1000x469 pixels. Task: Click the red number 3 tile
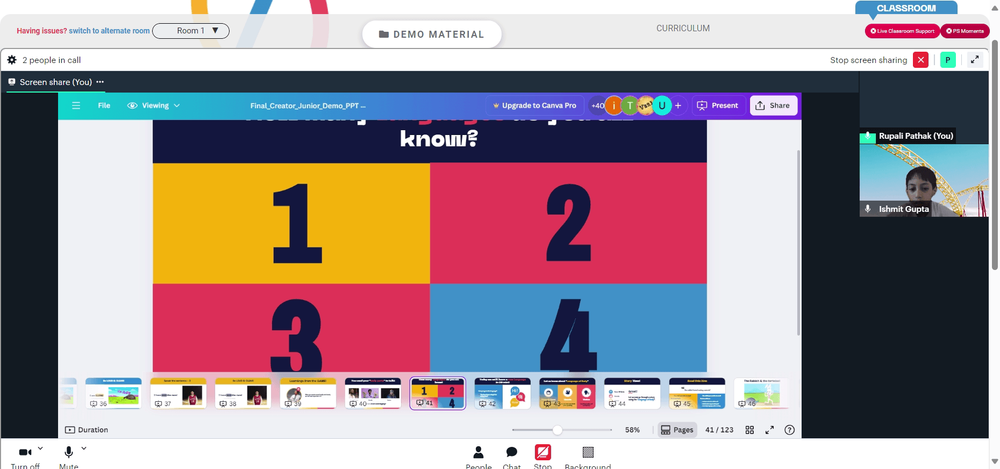click(x=291, y=327)
